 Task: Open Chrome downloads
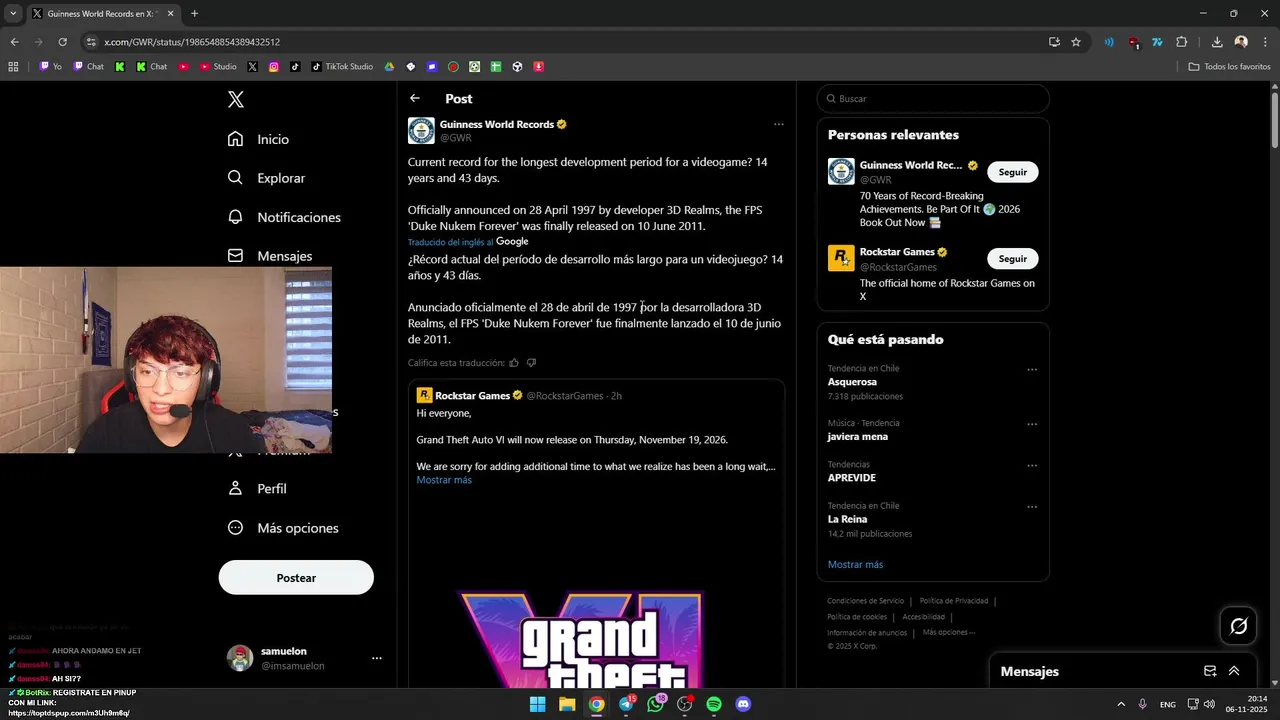[x=1217, y=42]
